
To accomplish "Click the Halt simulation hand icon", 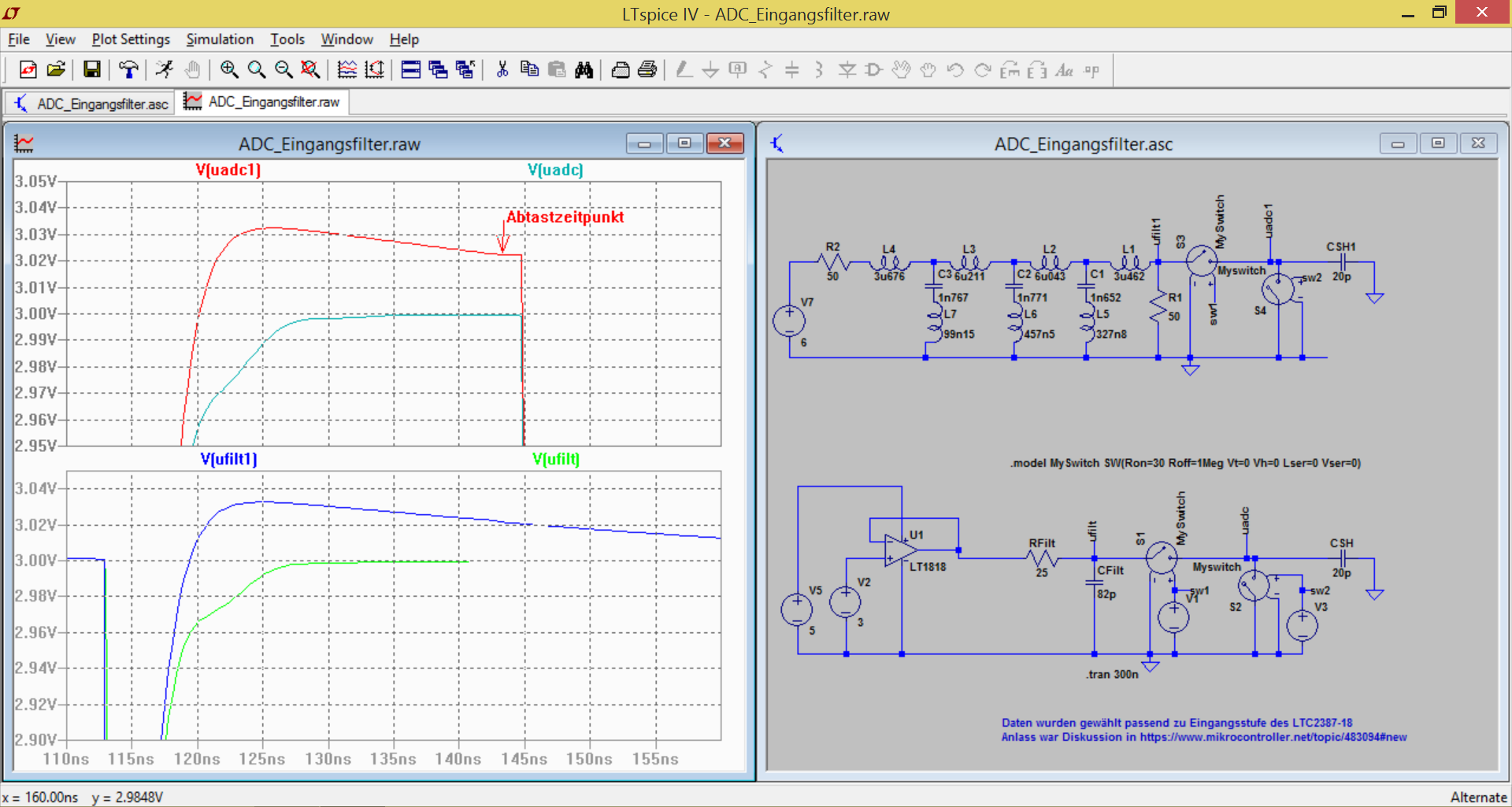I will coord(192,70).
